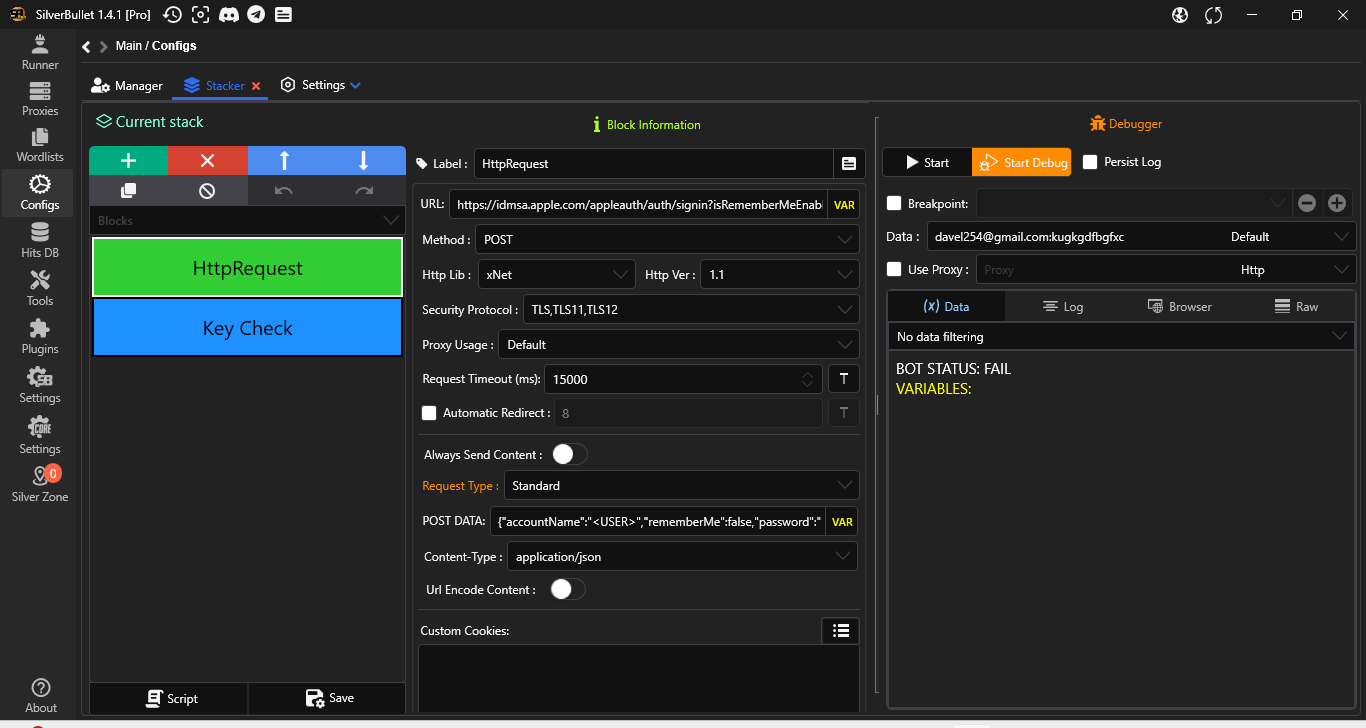The height and width of the screenshot is (728, 1366).
Task: Move the selected block up
Action: tap(285, 161)
